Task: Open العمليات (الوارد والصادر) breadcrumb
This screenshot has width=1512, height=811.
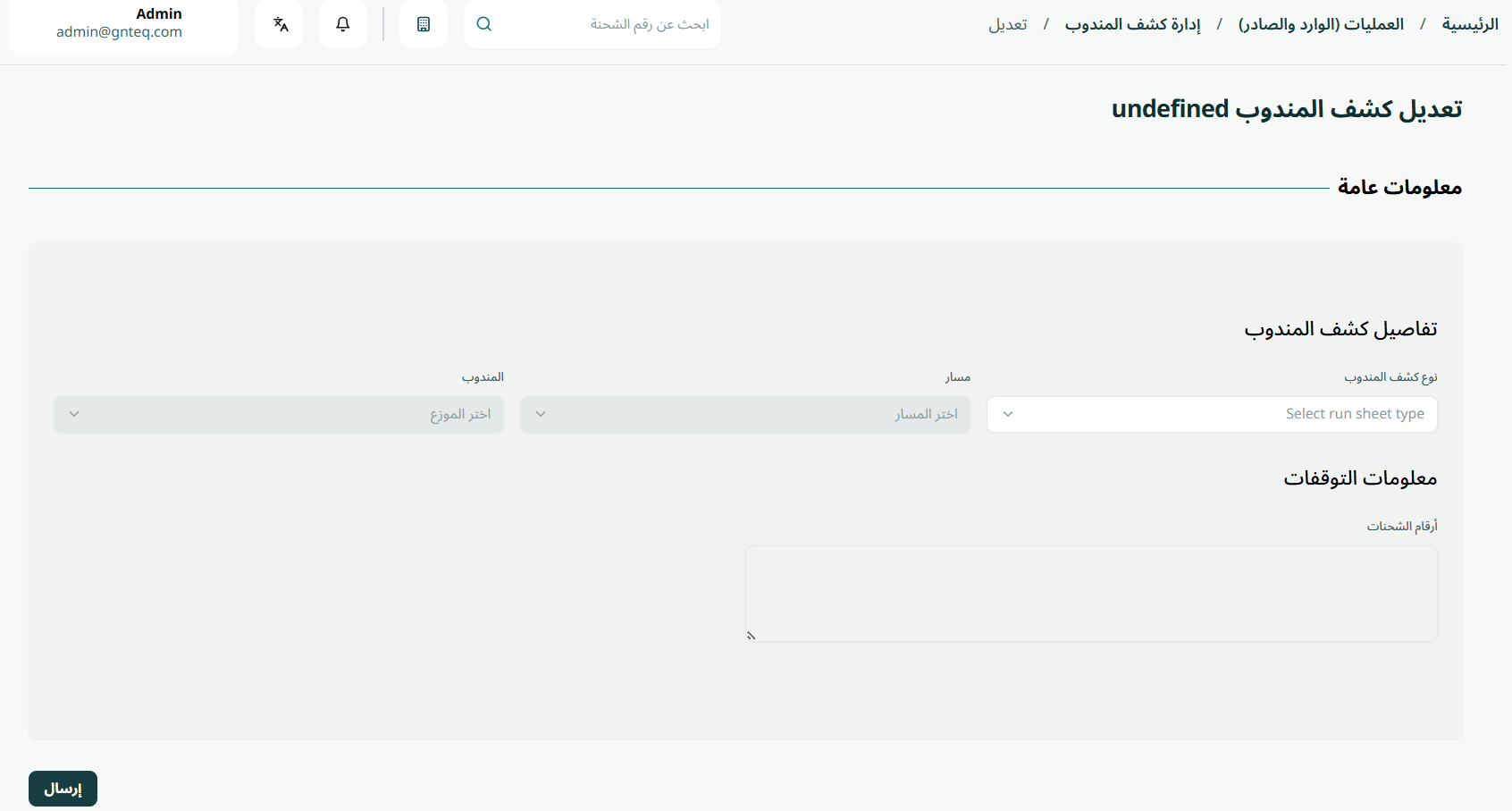Action: point(1321,24)
